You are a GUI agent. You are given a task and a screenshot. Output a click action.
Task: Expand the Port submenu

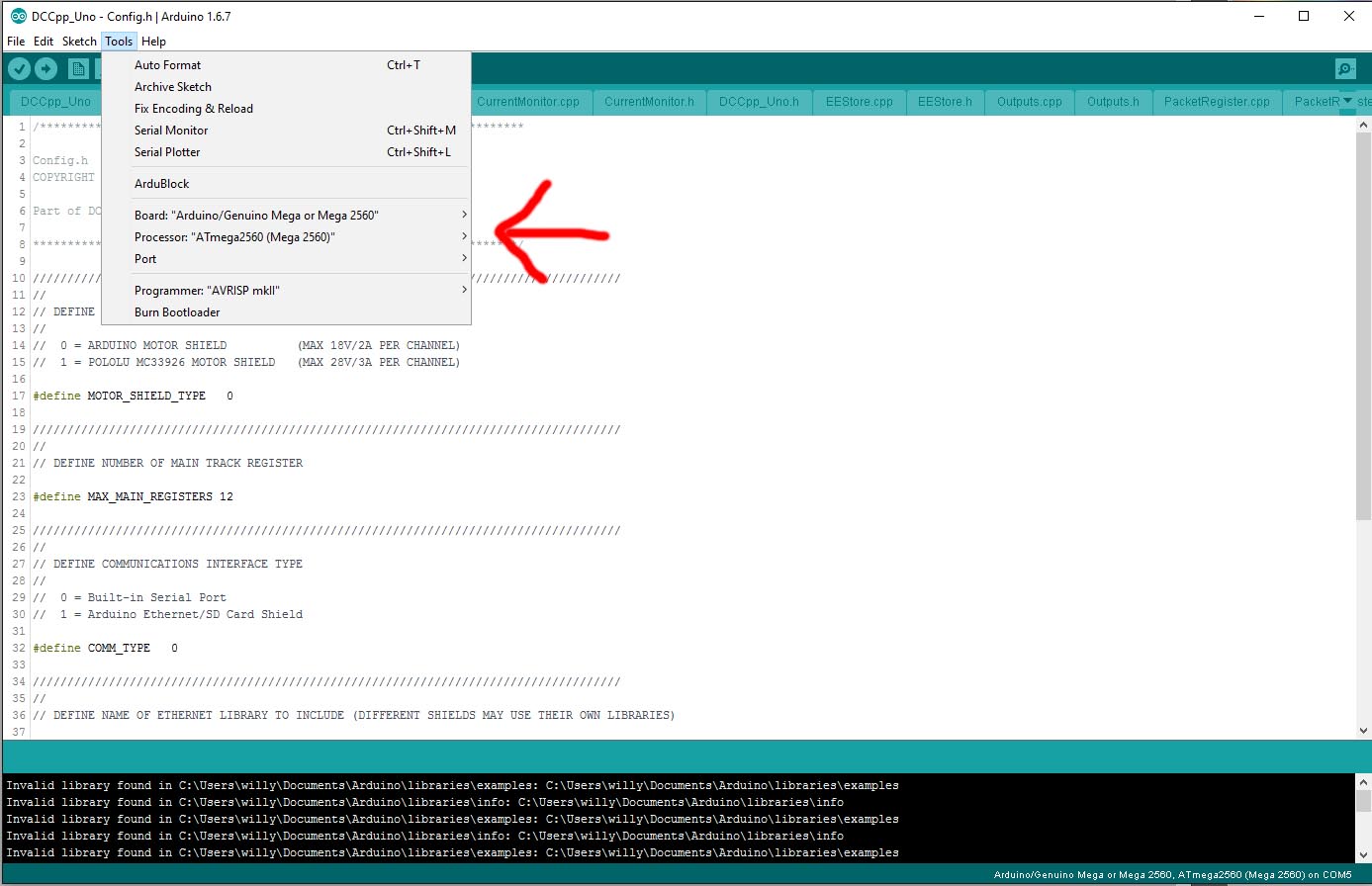coord(302,258)
